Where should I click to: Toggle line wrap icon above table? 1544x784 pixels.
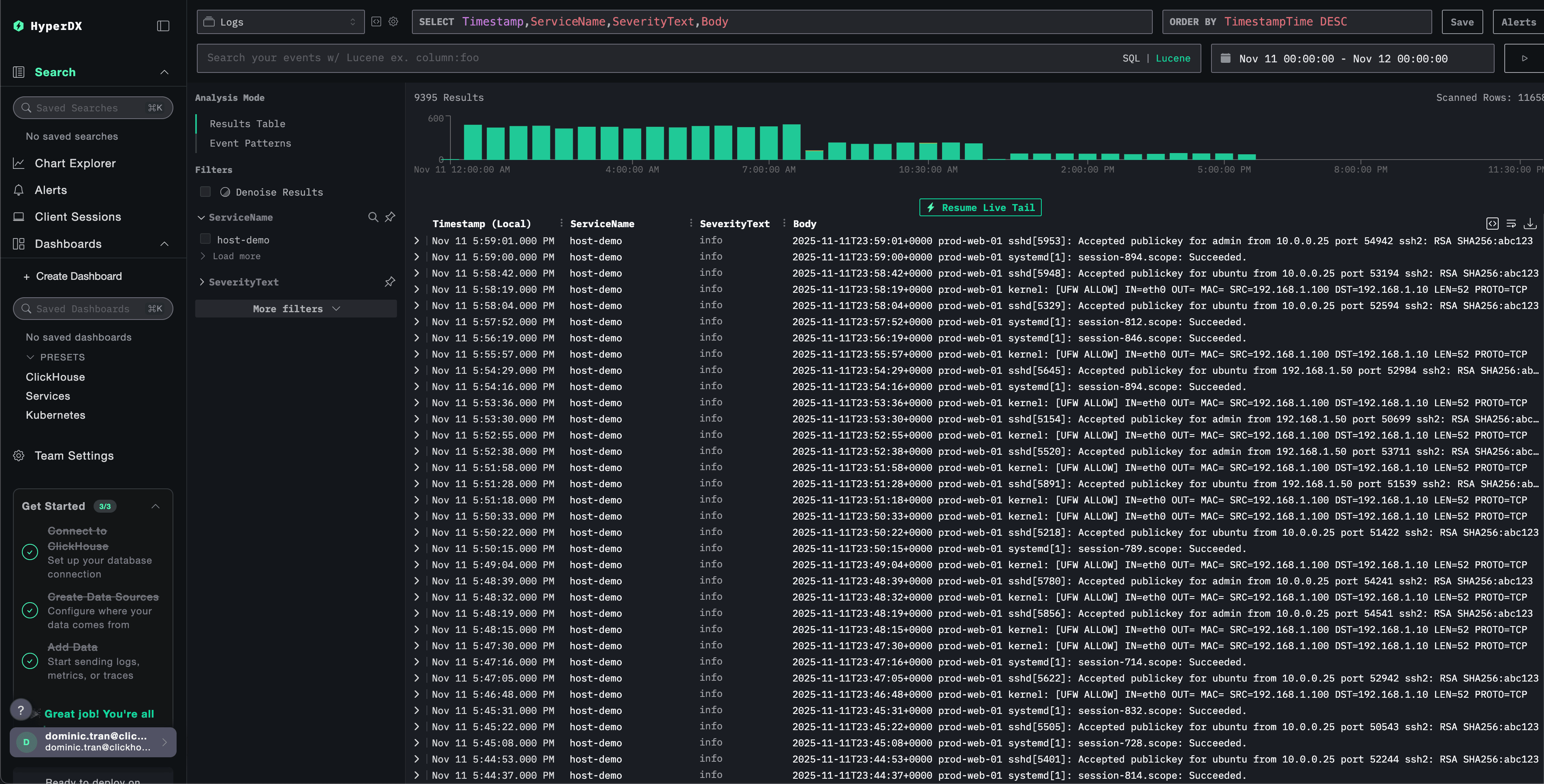pyautogui.click(x=1511, y=224)
